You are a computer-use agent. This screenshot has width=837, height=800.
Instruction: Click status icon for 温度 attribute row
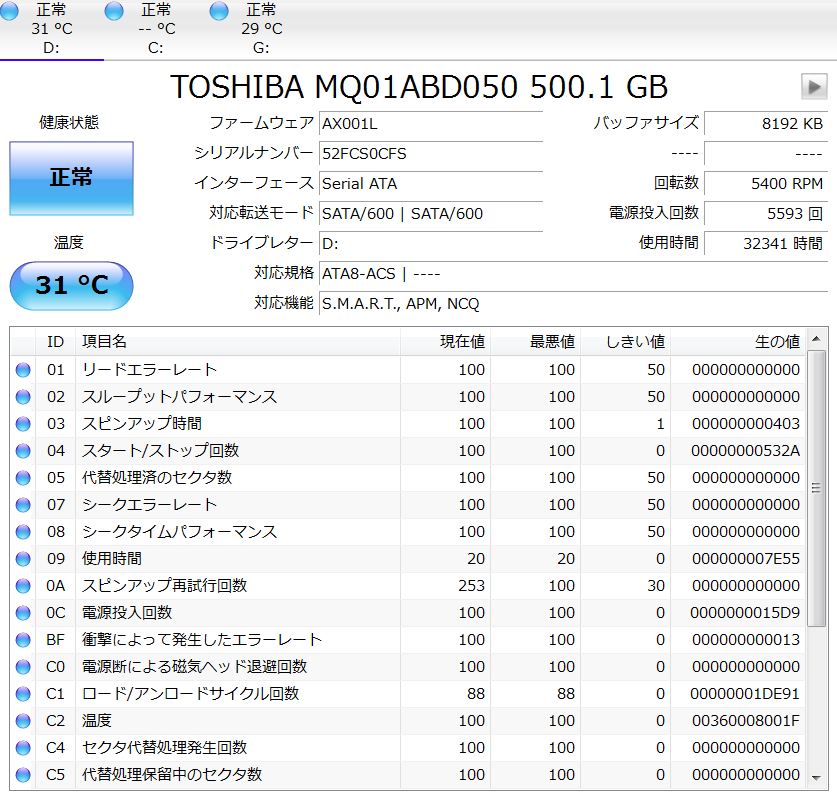[x=23, y=721]
